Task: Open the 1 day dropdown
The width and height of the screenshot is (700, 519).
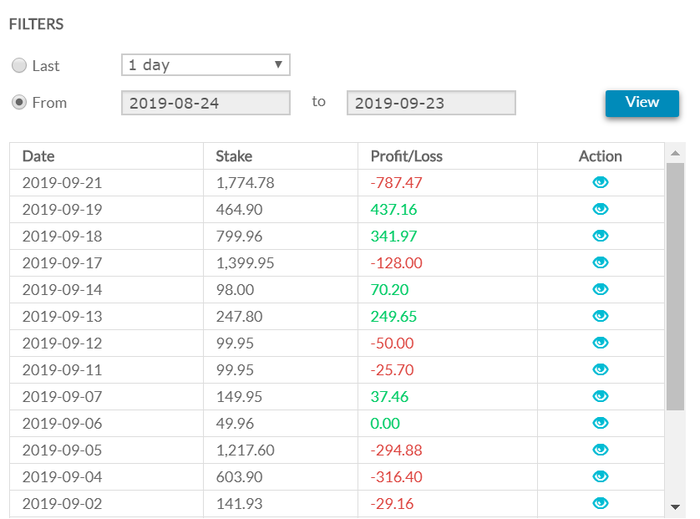Action: click(206, 65)
